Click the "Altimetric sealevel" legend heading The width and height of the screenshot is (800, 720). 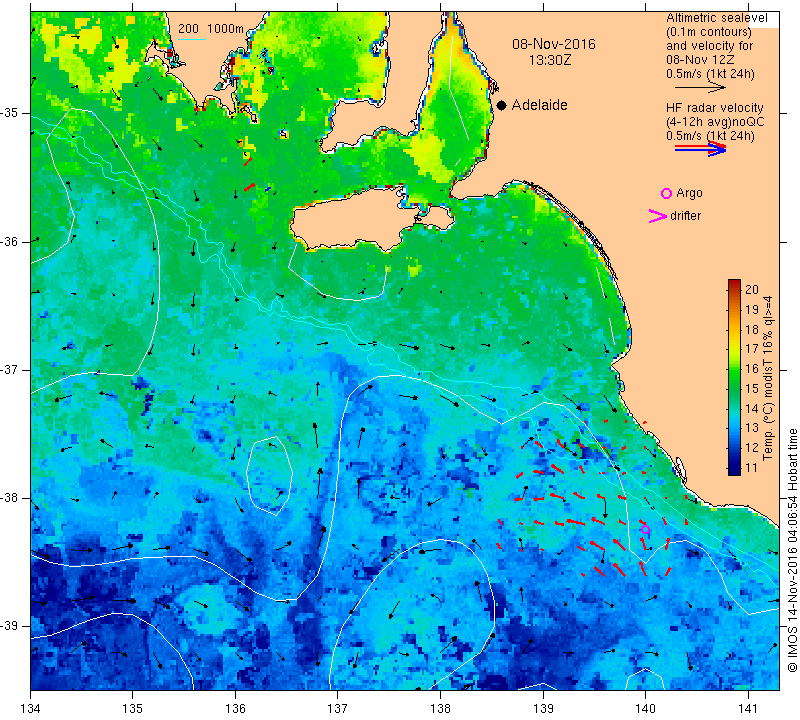point(716,18)
